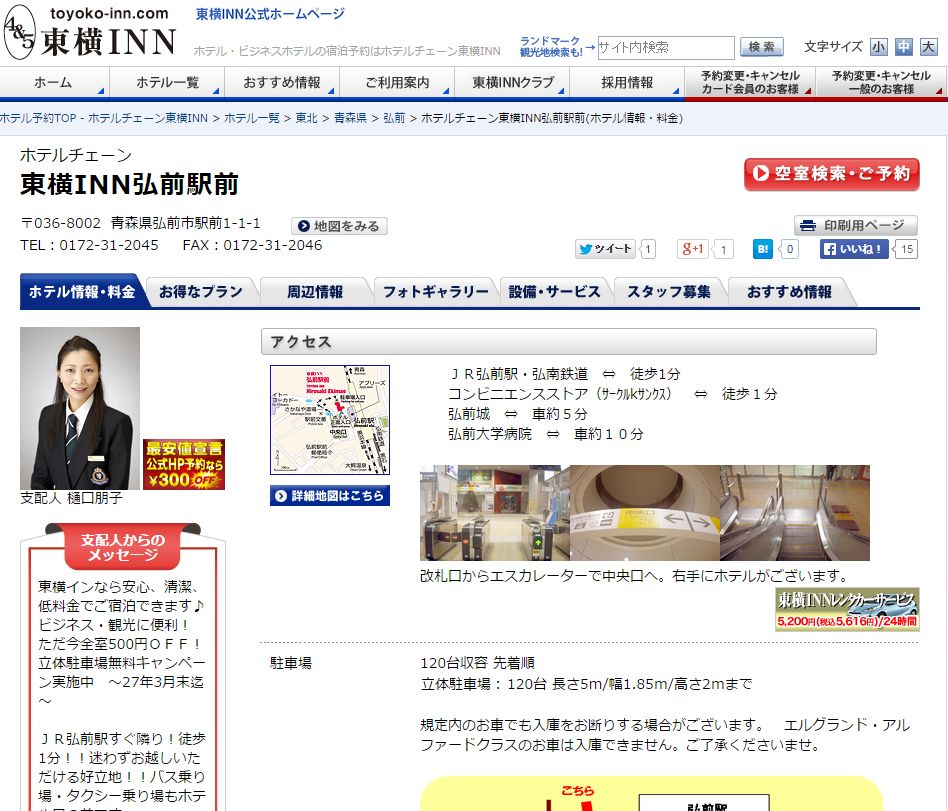The image size is (948, 811).
Task: Switch to 設備・サービス tab
Action: coord(554,292)
